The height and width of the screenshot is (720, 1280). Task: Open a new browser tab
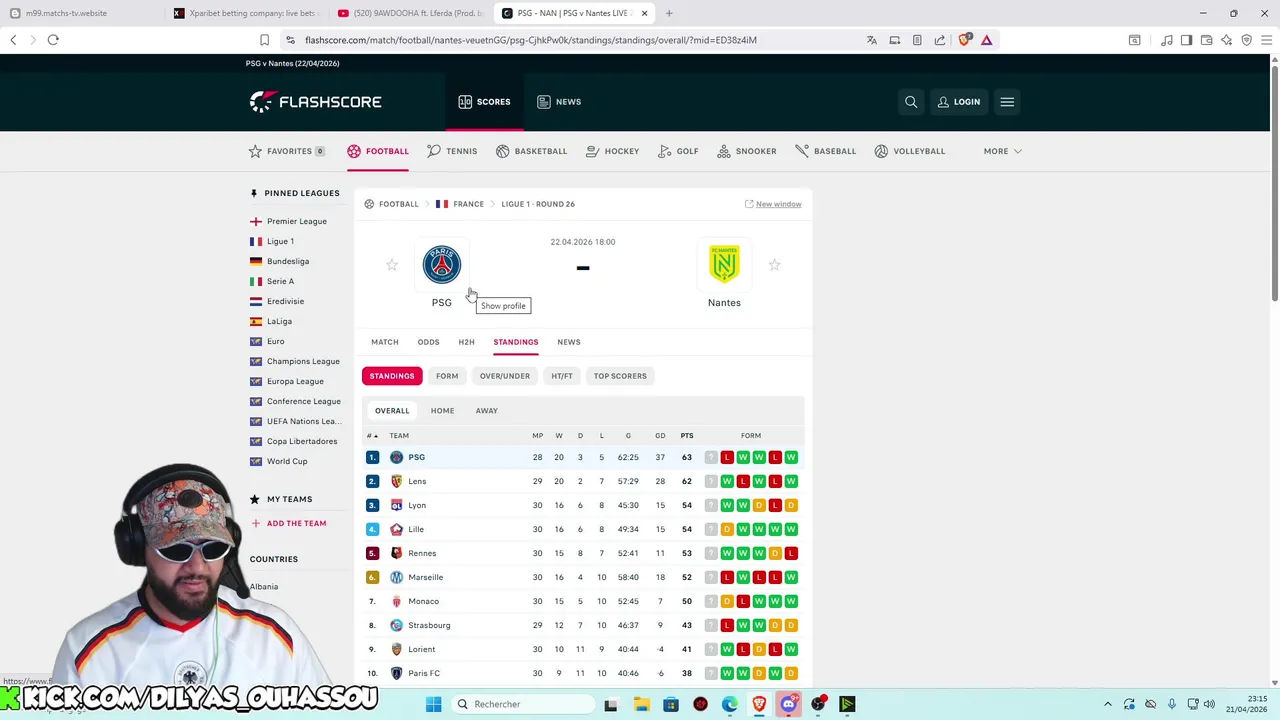pyautogui.click(x=669, y=13)
